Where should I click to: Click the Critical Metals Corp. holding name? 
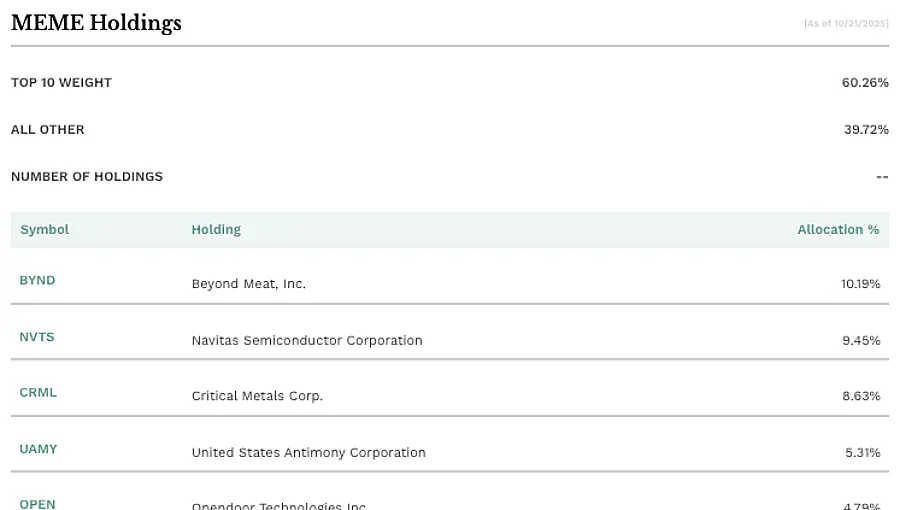coord(257,396)
